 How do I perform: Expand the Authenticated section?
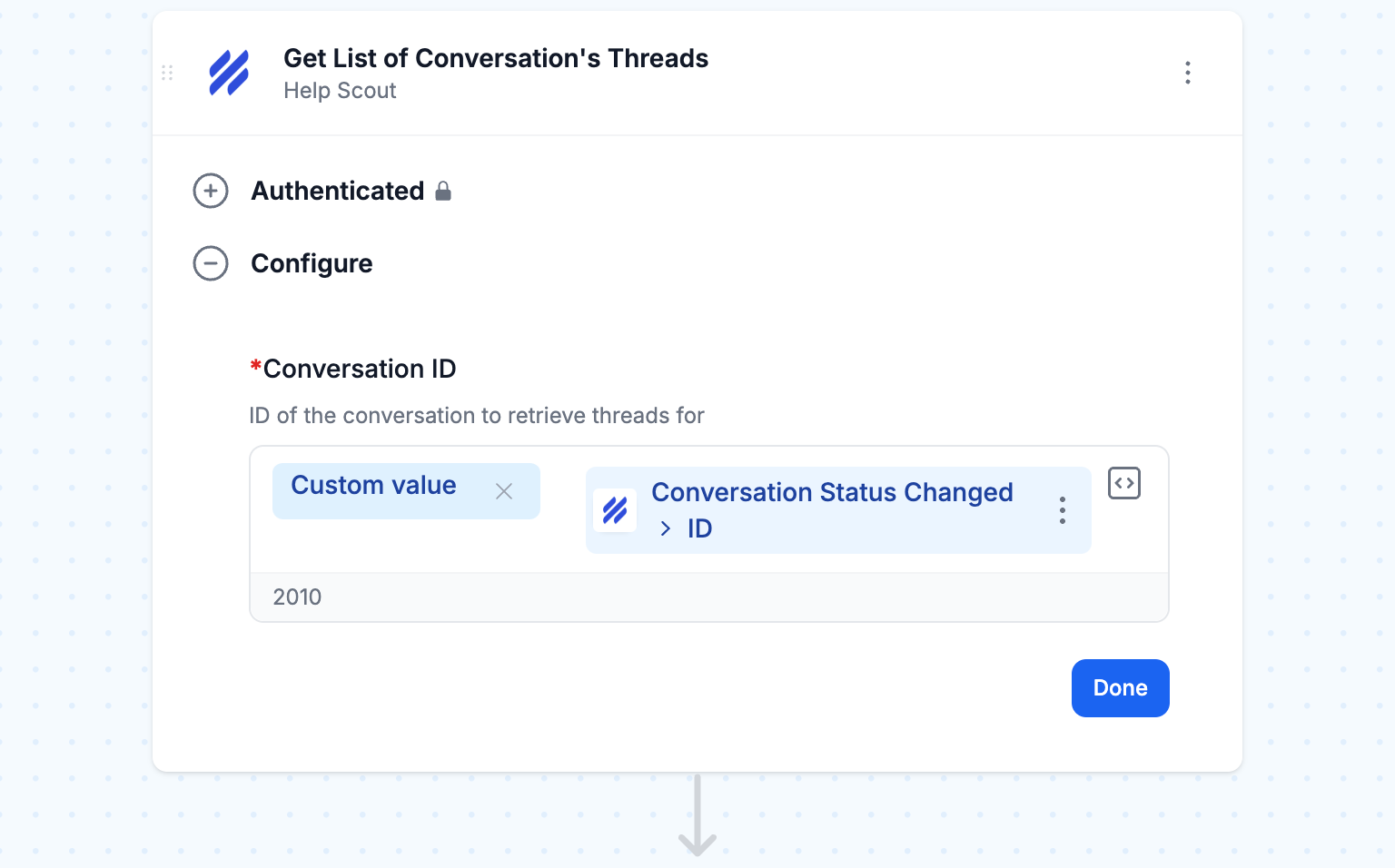[211, 191]
